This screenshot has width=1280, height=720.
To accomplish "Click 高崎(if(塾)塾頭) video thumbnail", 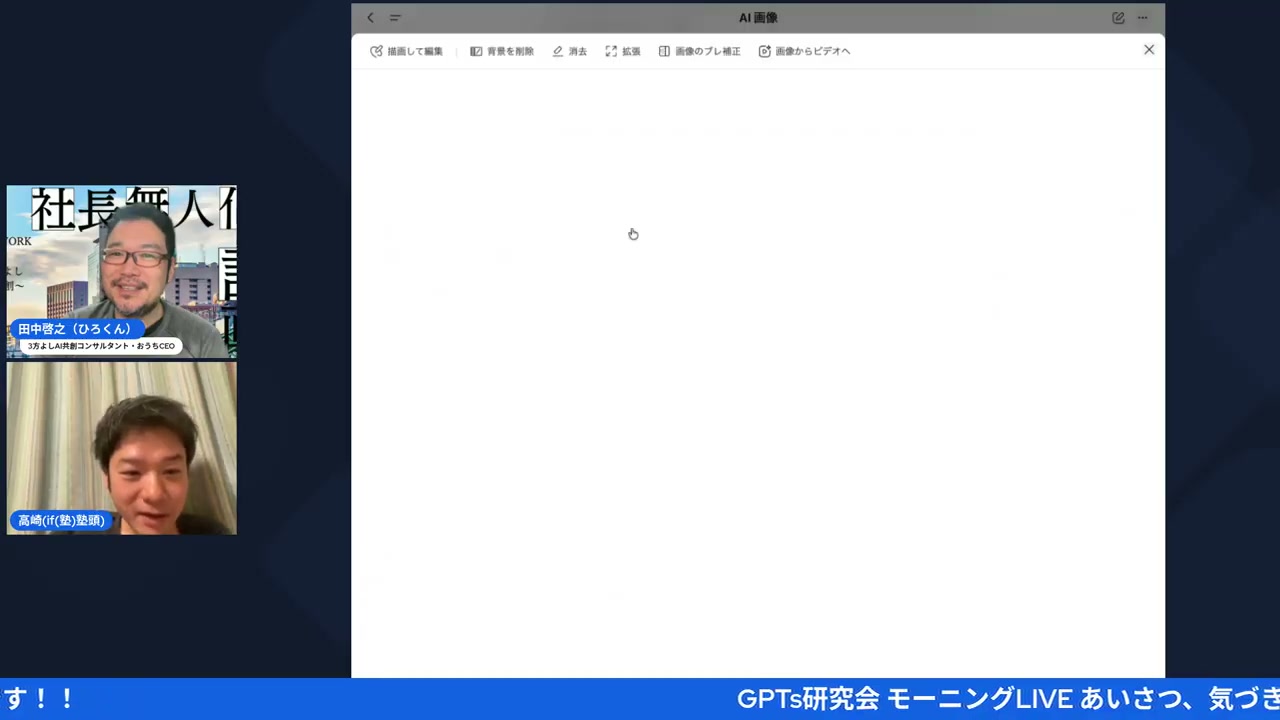I will coord(121,447).
